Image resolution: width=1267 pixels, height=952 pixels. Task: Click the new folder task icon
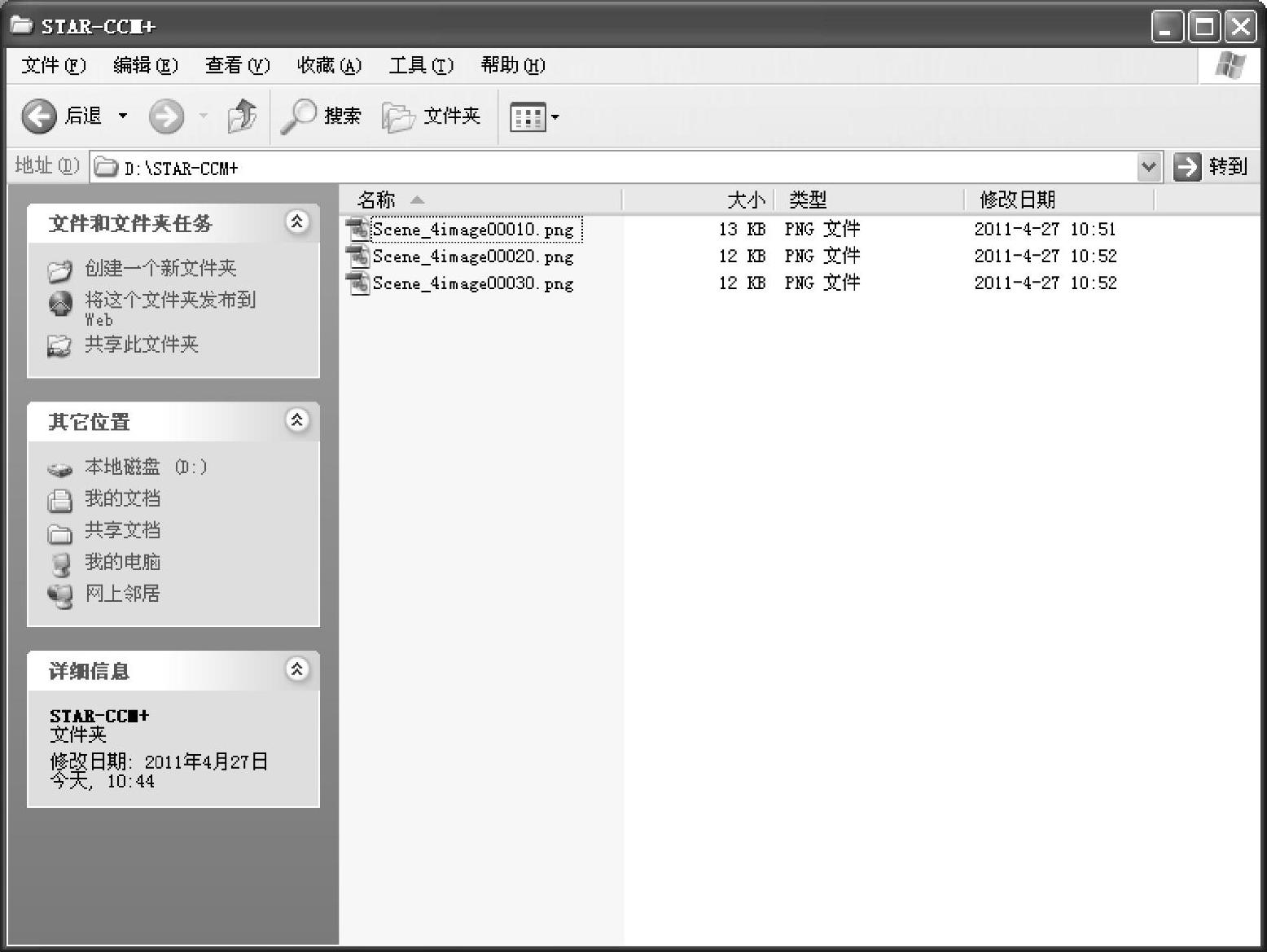click(x=59, y=270)
